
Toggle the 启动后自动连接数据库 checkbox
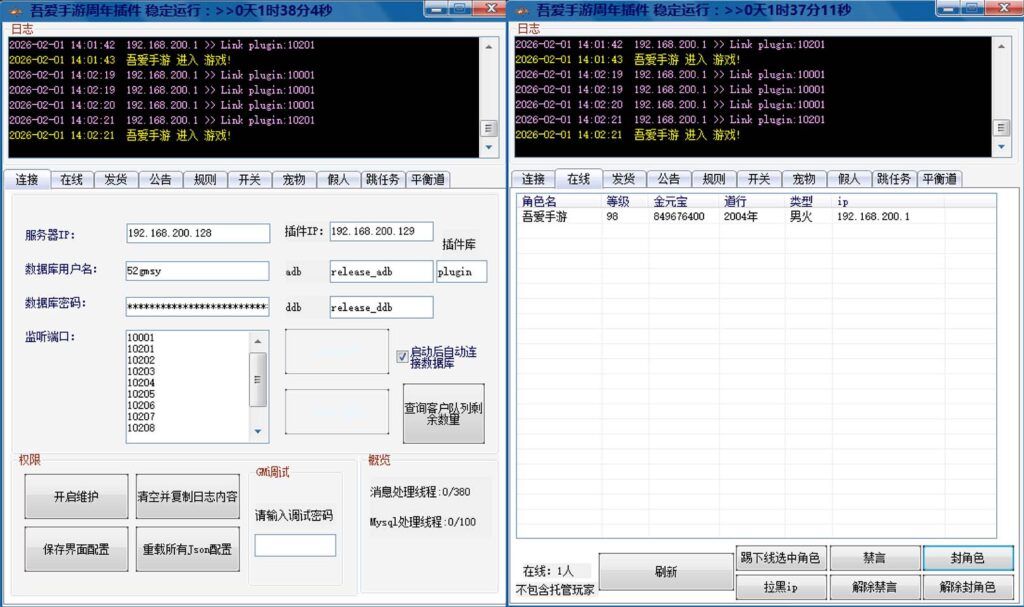402,355
